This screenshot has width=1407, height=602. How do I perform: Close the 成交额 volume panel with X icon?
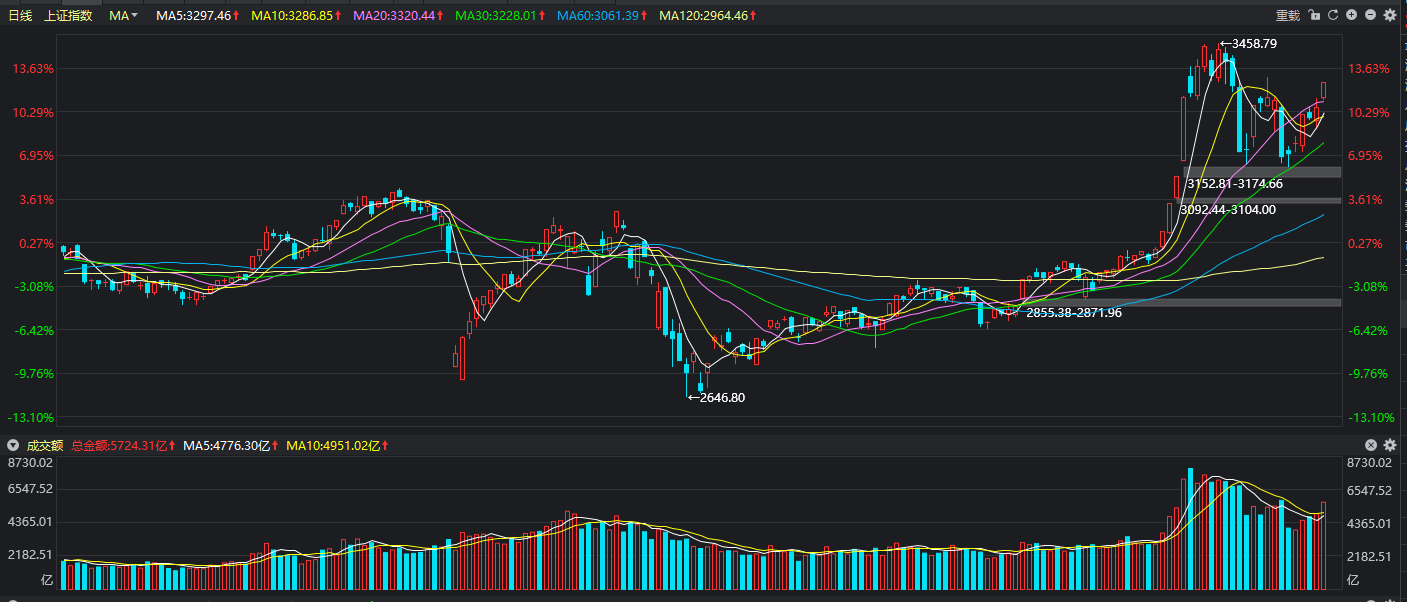1371,445
